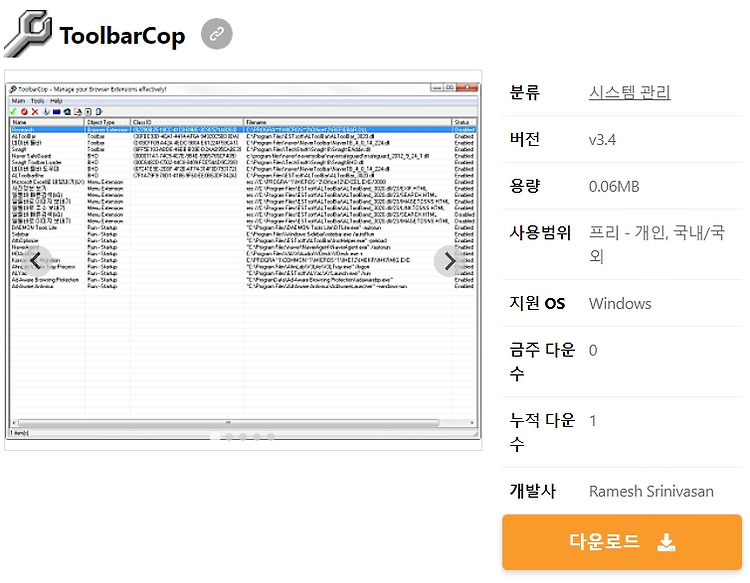Select the file size value 0.06MB
Screen dimensions: 750x583
[614, 187]
